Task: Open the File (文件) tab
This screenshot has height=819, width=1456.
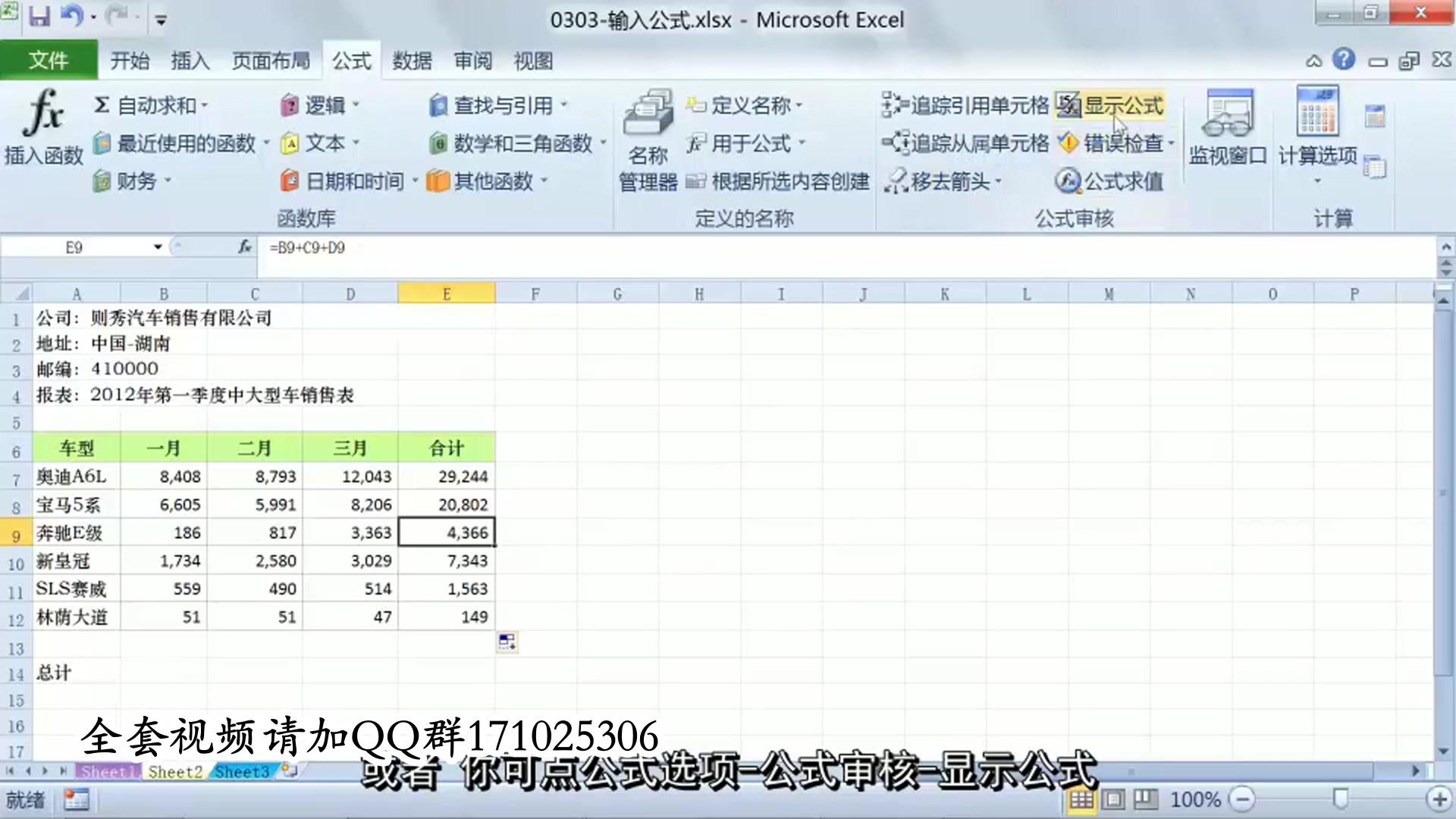Action: [49, 60]
